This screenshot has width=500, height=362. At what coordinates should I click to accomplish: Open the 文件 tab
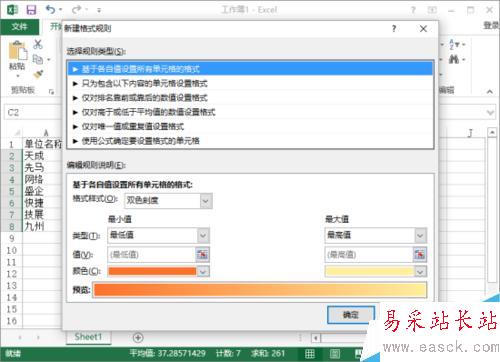[20, 27]
